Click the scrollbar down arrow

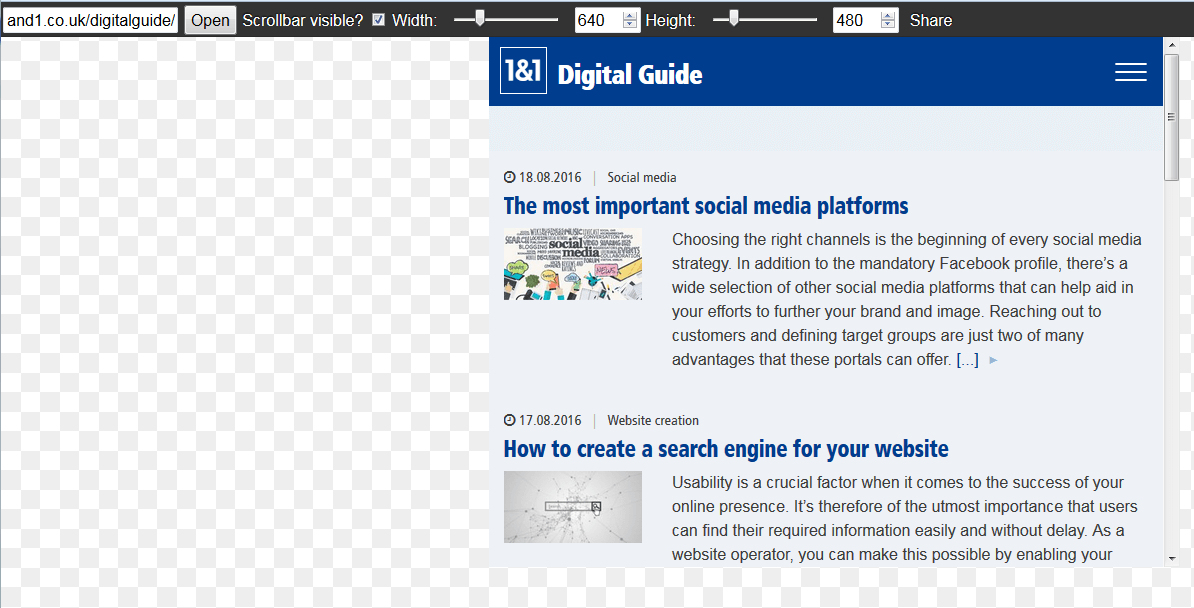(x=1172, y=558)
